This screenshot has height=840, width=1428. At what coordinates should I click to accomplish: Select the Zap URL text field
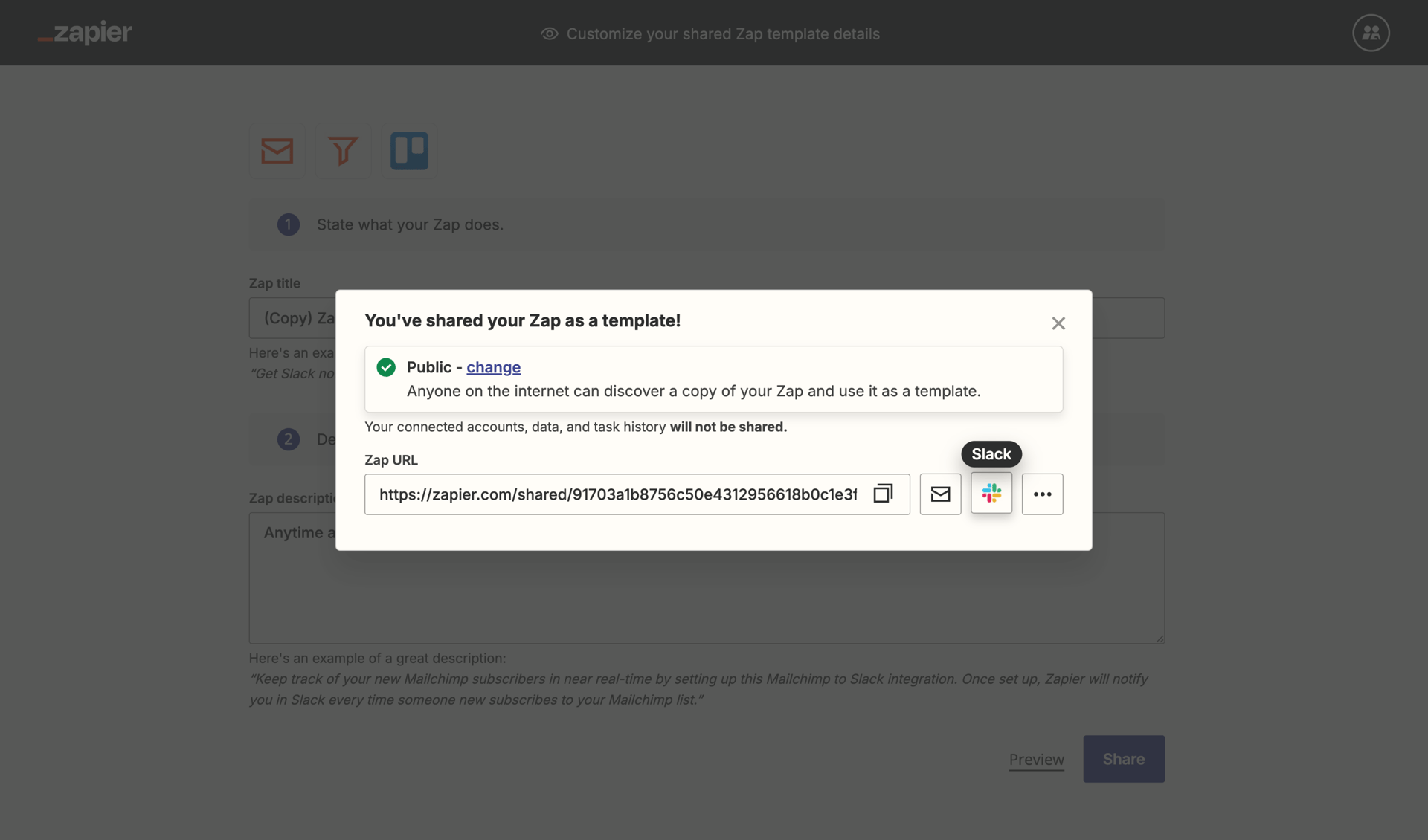pos(617,494)
